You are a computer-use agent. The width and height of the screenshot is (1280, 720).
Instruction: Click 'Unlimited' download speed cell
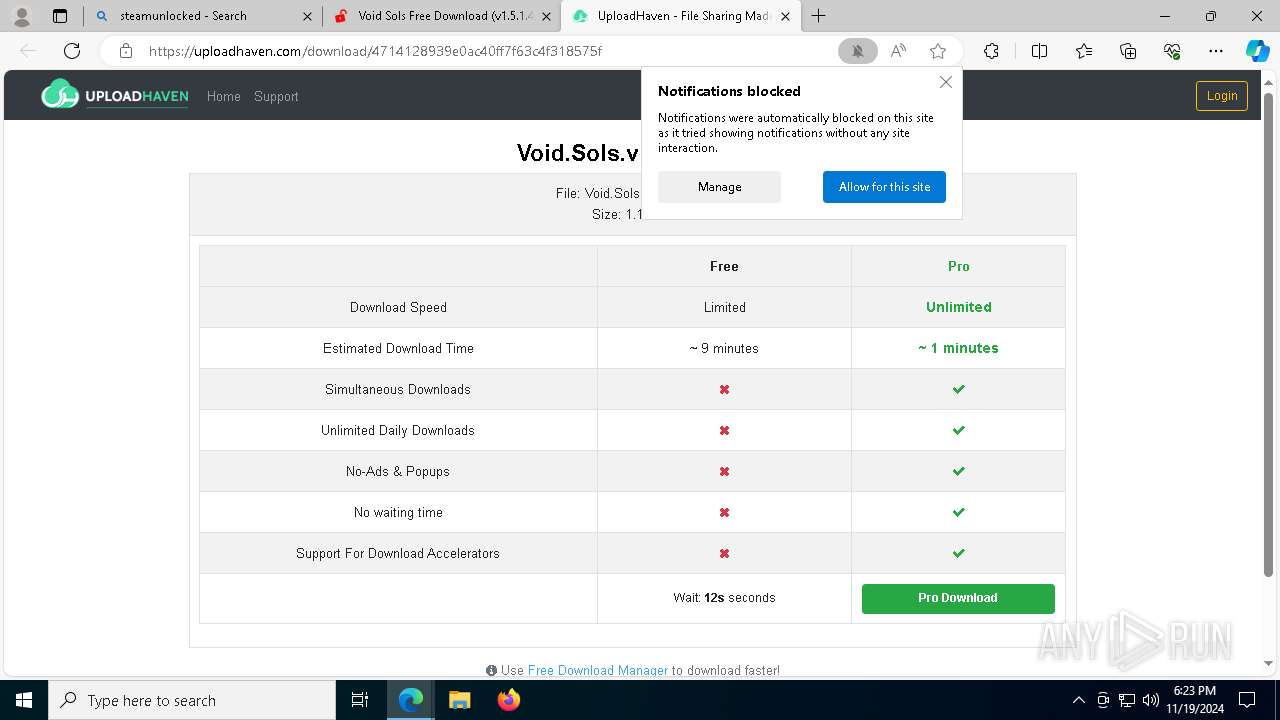[959, 307]
